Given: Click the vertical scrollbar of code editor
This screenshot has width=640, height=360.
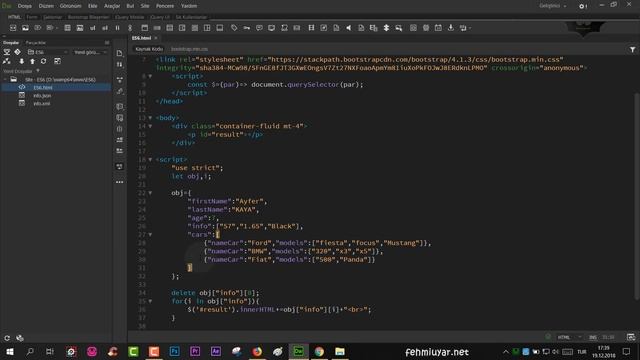Looking at the screenshot, I should (637, 196).
